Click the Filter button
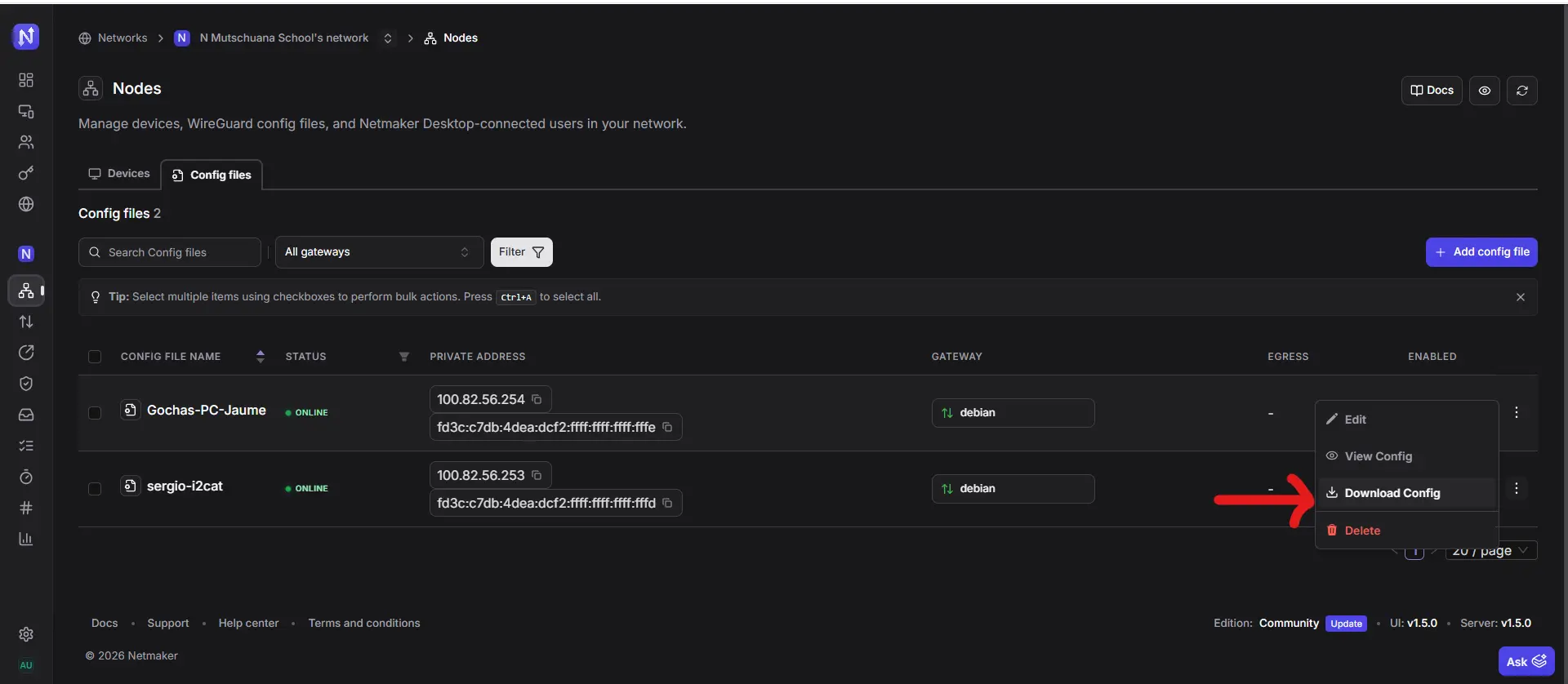This screenshot has width=1568, height=684. pos(521,252)
